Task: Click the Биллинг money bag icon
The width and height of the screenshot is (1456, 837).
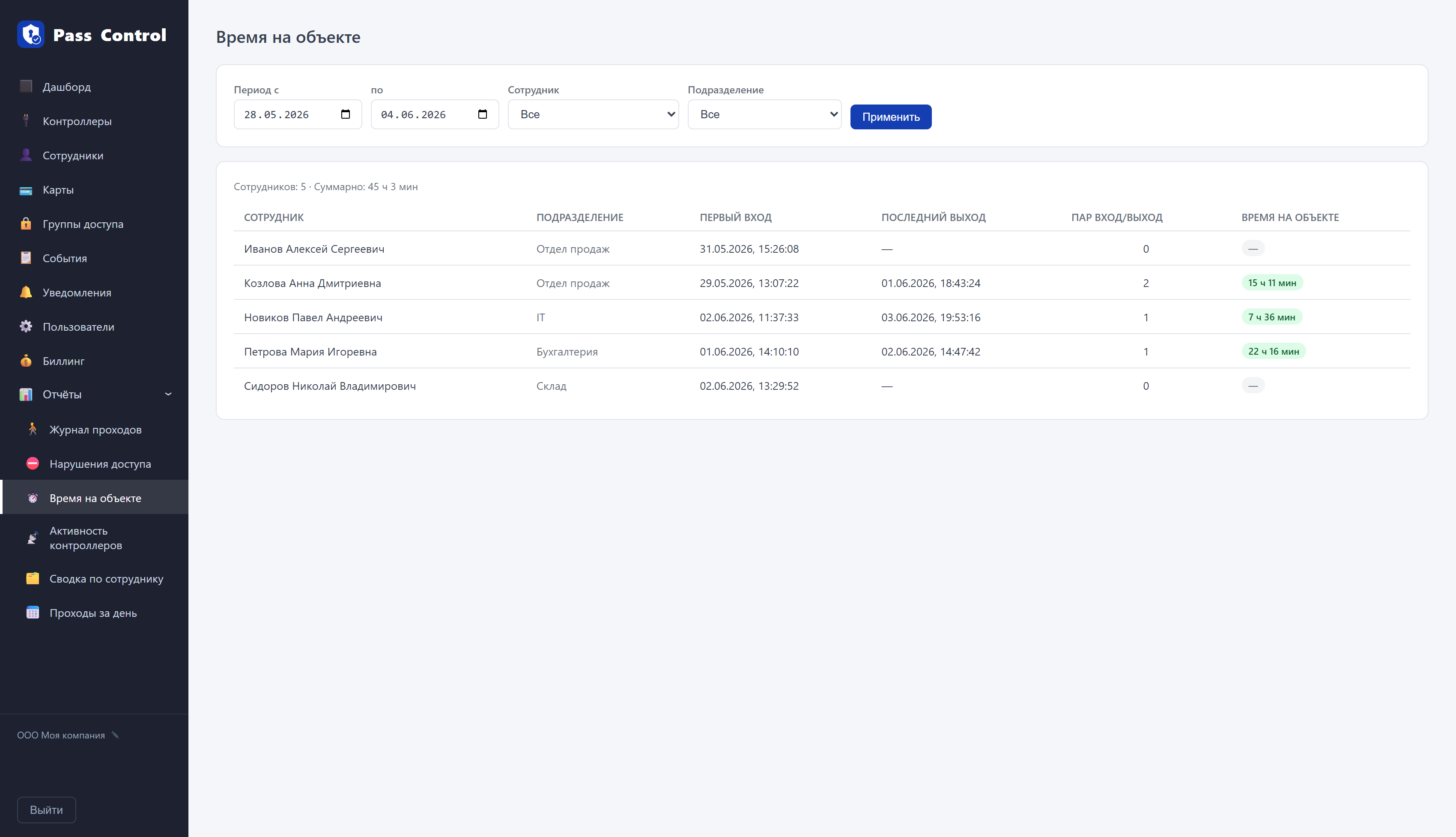Action: [26, 361]
